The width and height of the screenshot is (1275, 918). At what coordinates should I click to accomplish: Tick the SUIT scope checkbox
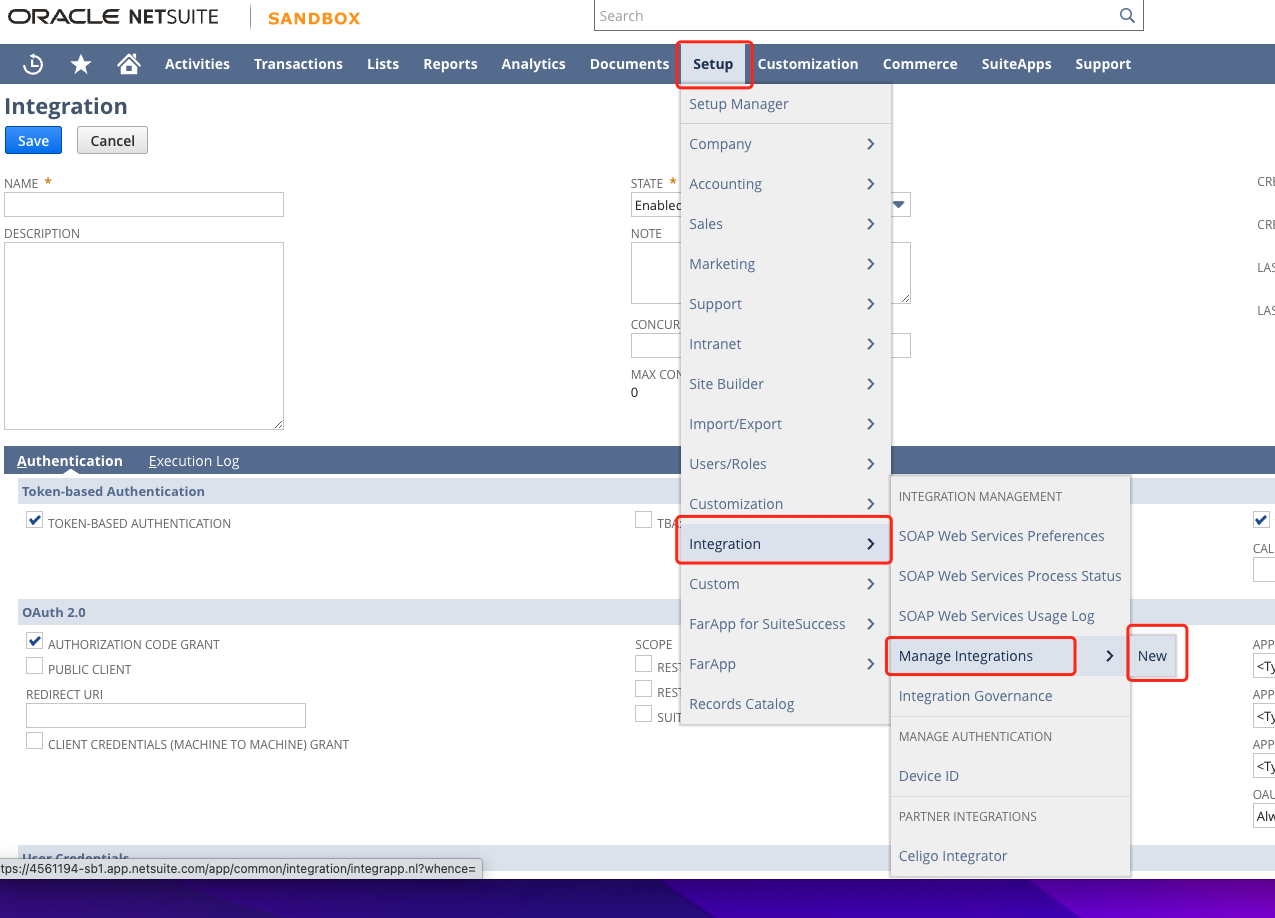point(644,714)
